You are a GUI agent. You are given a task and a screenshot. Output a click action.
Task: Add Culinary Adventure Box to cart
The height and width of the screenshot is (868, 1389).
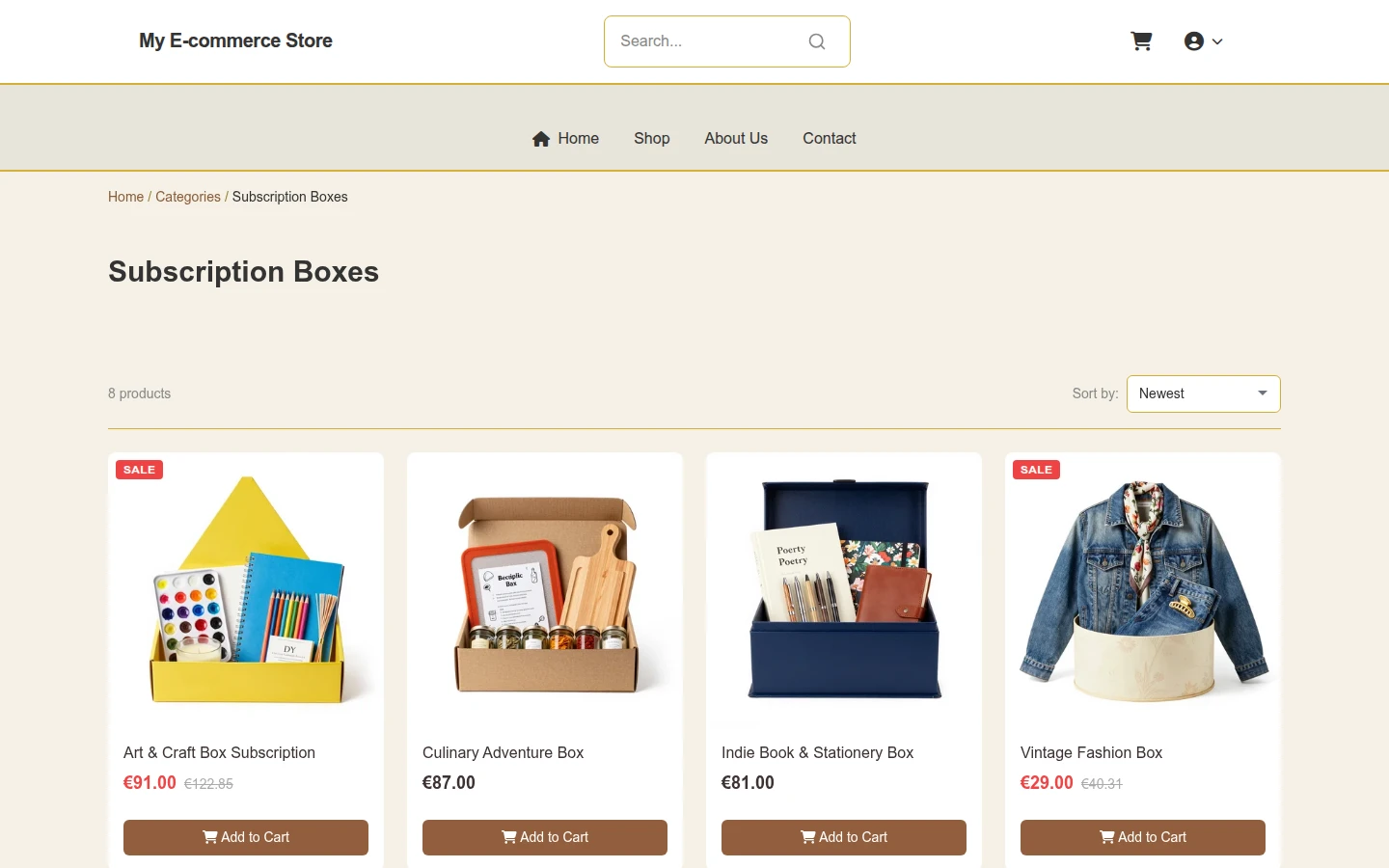(x=545, y=837)
